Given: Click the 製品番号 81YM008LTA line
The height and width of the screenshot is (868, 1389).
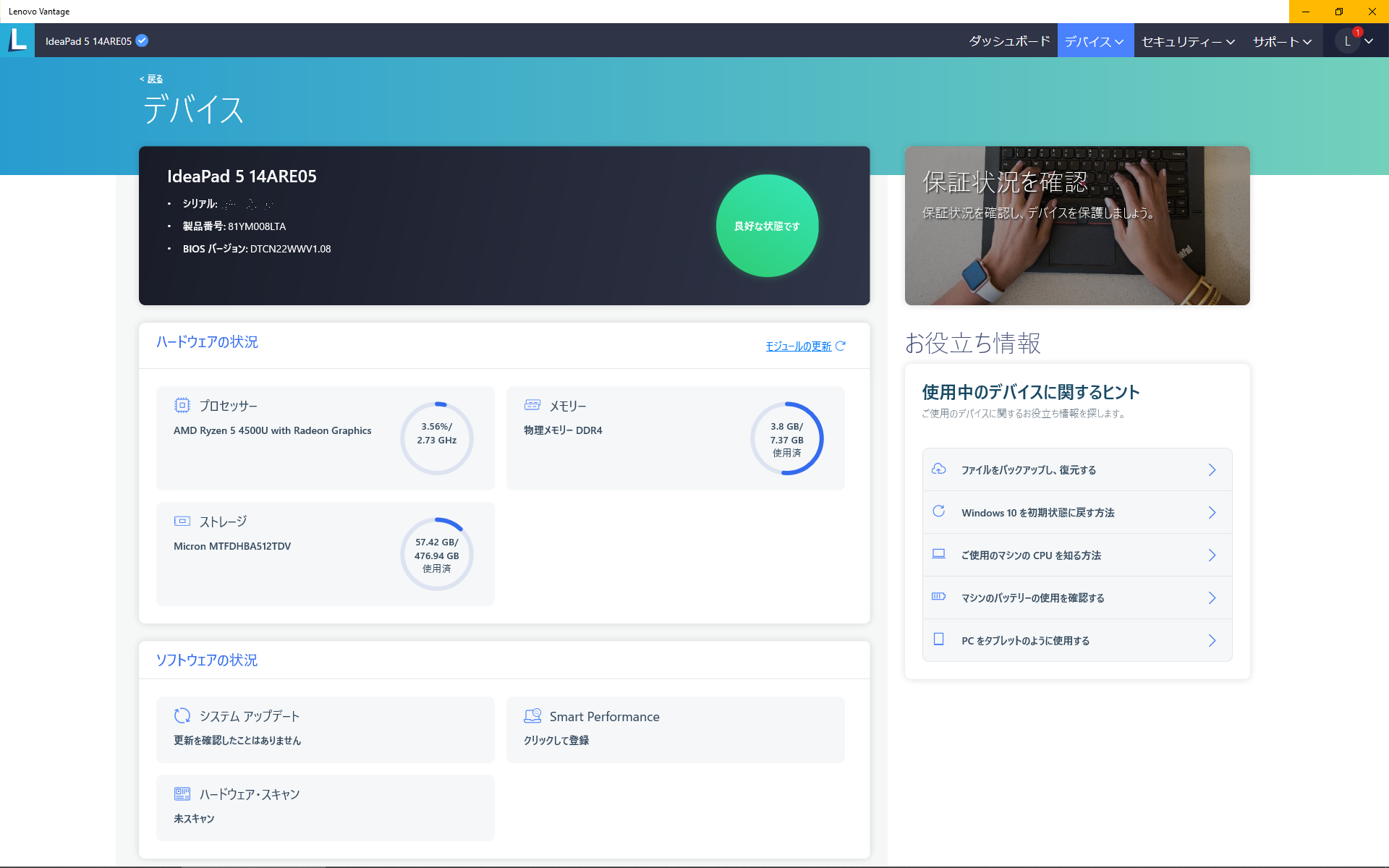Looking at the screenshot, I should tap(234, 226).
